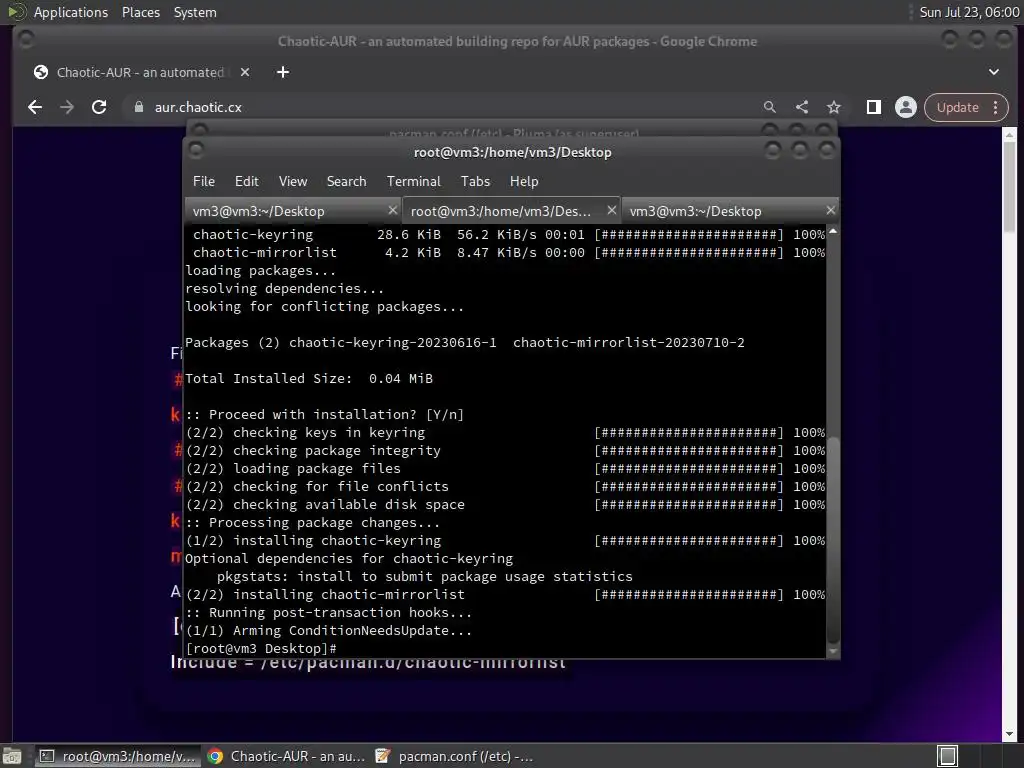
Task: Open the terminal's Help menu
Action: (x=524, y=181)
